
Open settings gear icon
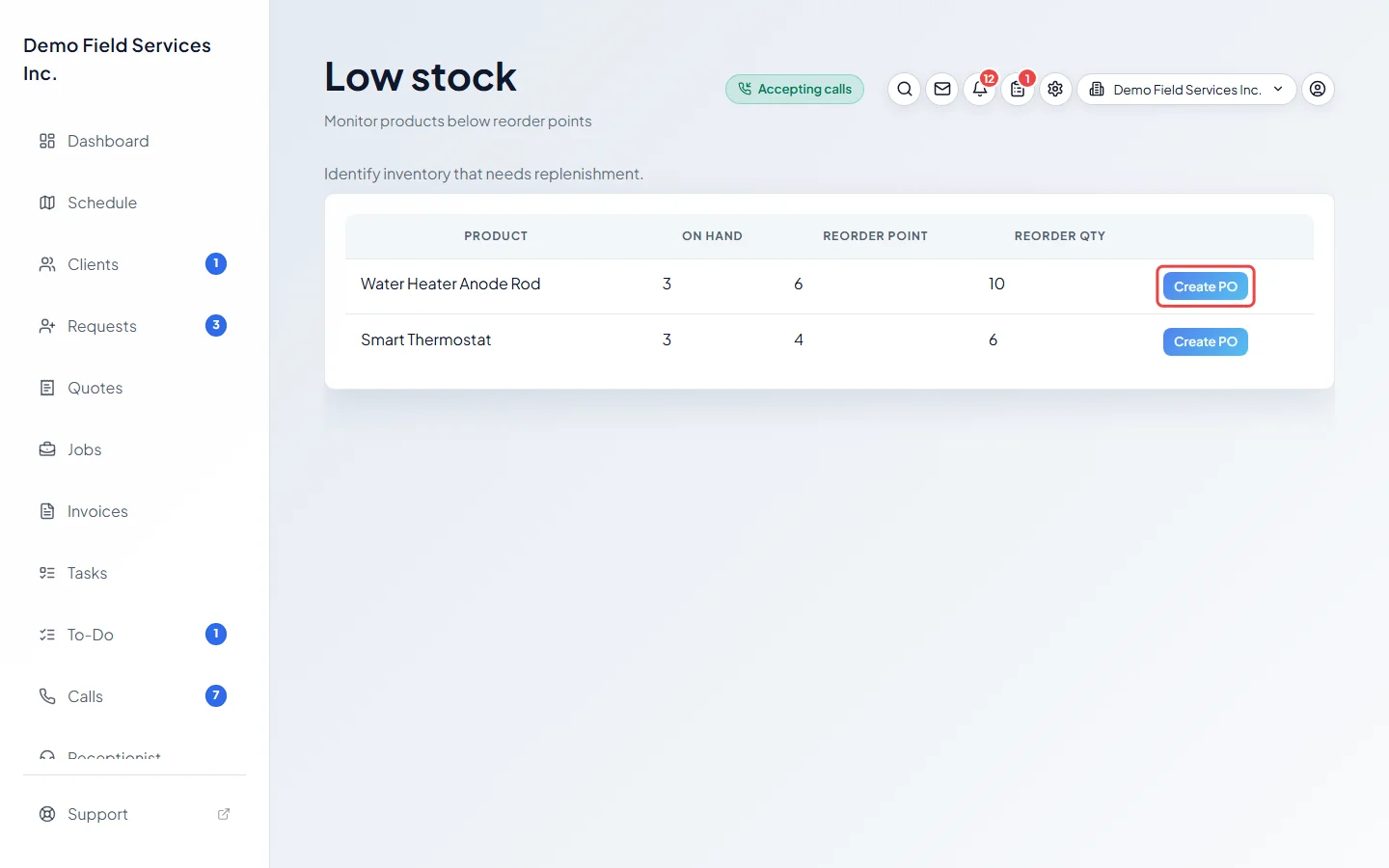tap(1055, 89)
